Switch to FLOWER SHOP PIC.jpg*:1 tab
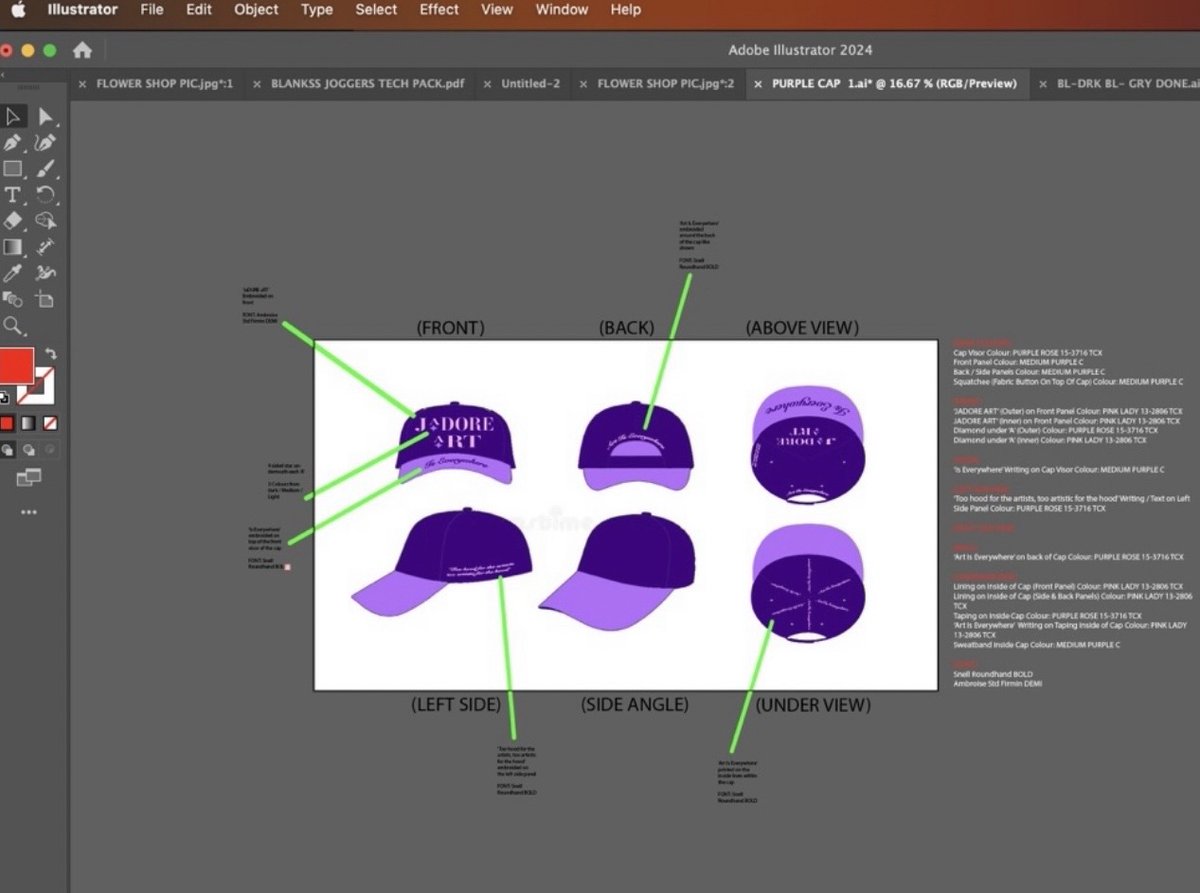Image resolution: width=1200 pixels, height=893 pixels. (x=164, y=84)
